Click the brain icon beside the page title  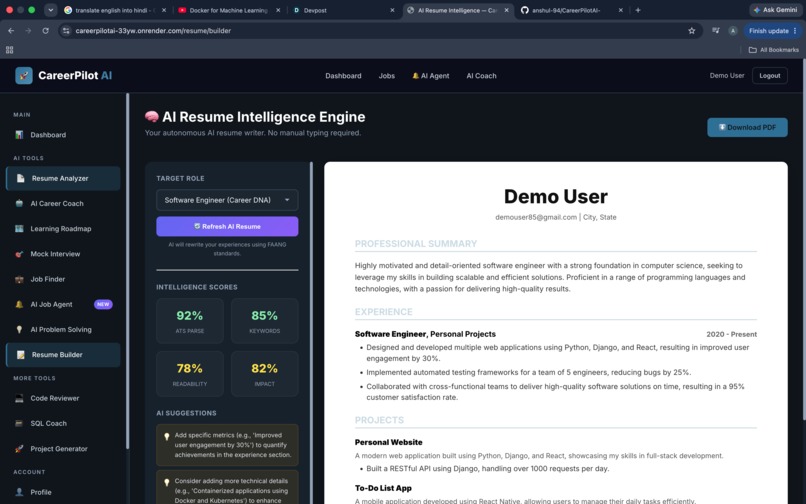click(x=152, y=117)
